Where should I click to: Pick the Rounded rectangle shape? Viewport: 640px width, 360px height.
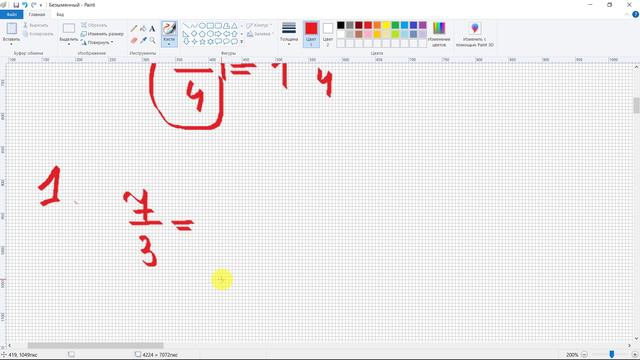(218, 26)
